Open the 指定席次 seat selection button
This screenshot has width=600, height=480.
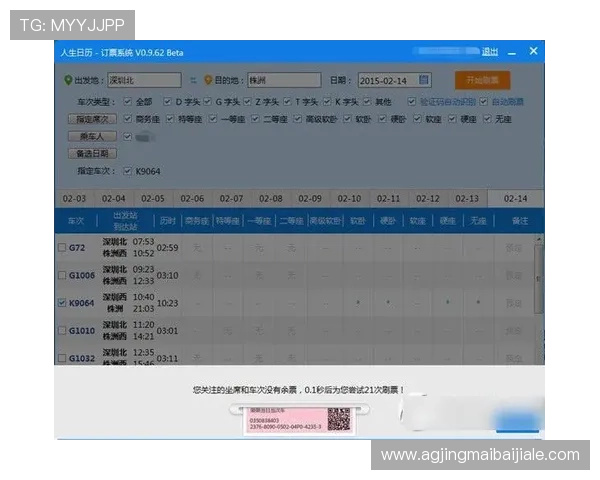(x=92, y=119)
